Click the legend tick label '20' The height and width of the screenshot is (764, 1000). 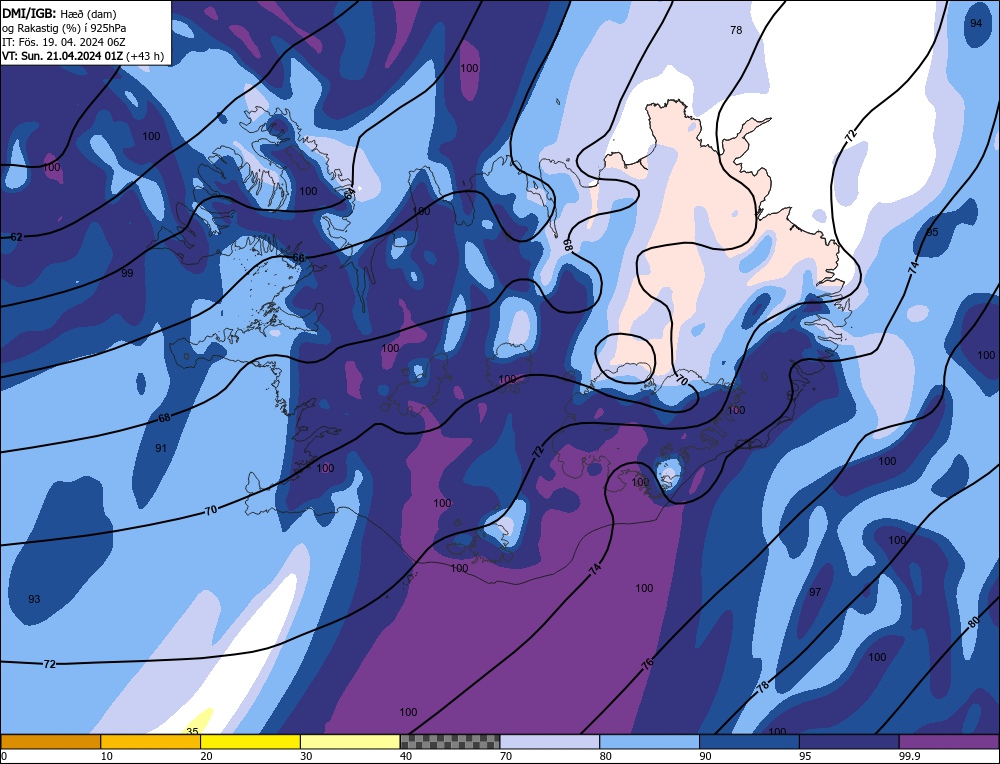pyautogui.click(x=207, y=756)
